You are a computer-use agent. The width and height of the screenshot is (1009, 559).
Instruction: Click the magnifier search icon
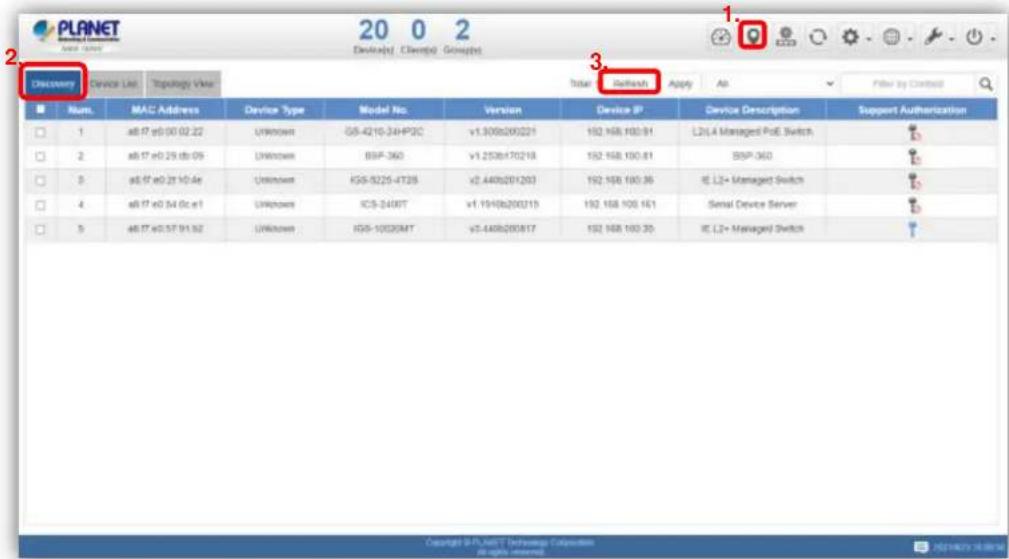click(985, 84)
